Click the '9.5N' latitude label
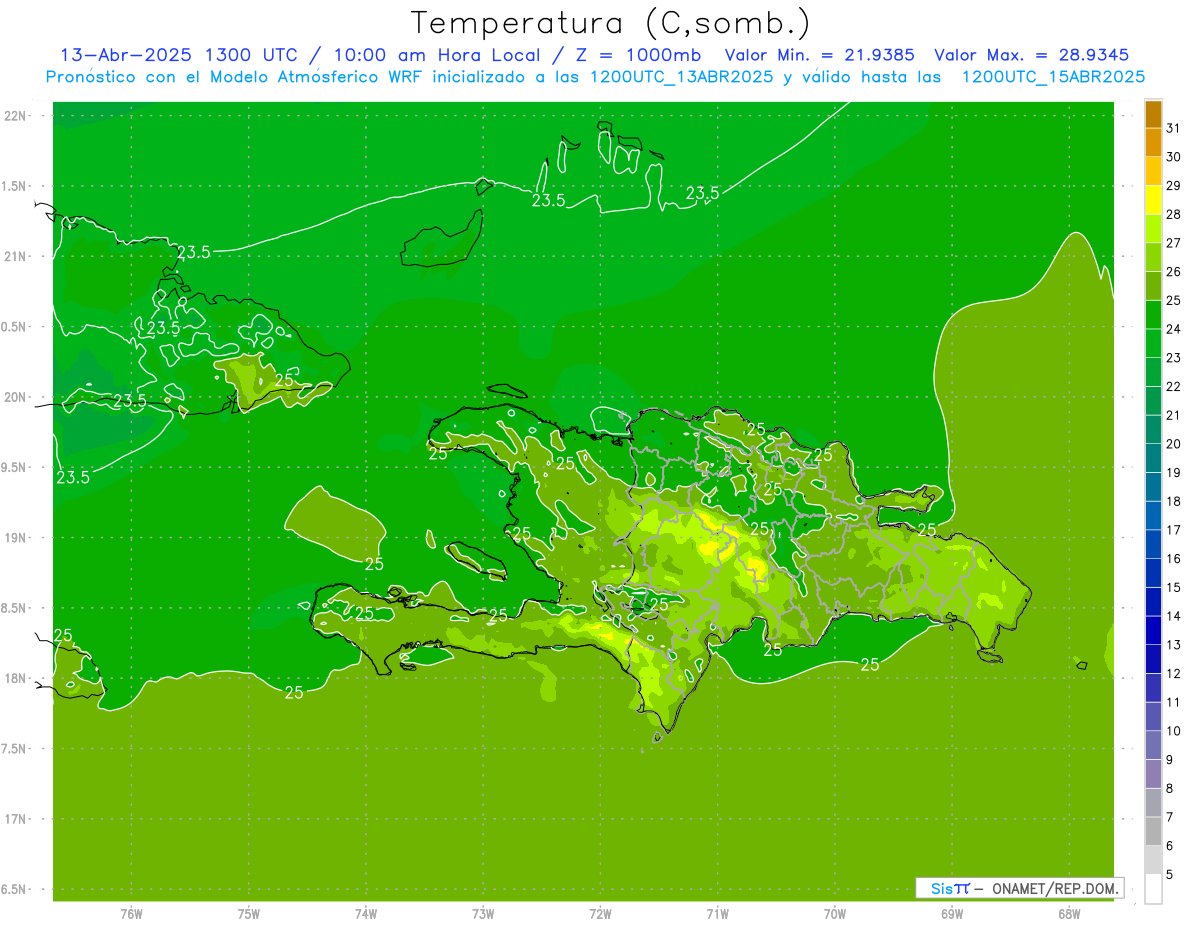The height and width of the screenshot is (927, 1200). (x=15, y=467)
